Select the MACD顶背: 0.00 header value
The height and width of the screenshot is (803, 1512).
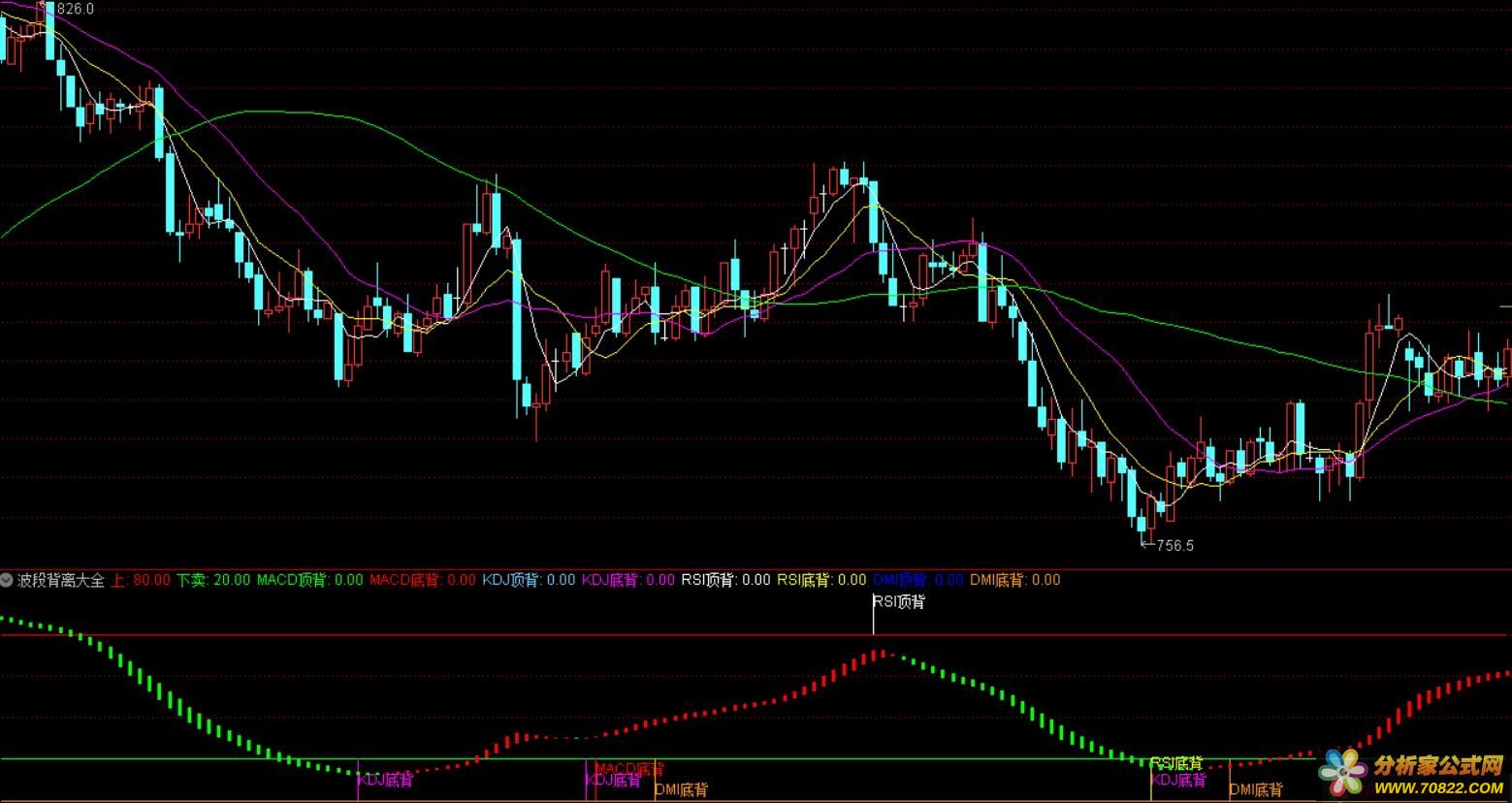(309, 580)
